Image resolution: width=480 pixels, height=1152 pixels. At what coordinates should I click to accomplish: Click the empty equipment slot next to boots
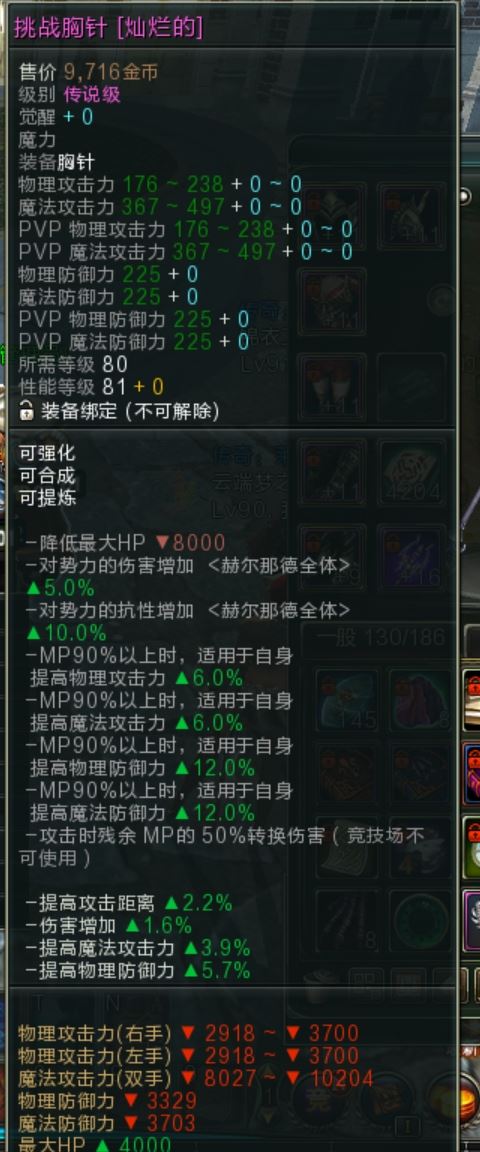click(412, 386)
